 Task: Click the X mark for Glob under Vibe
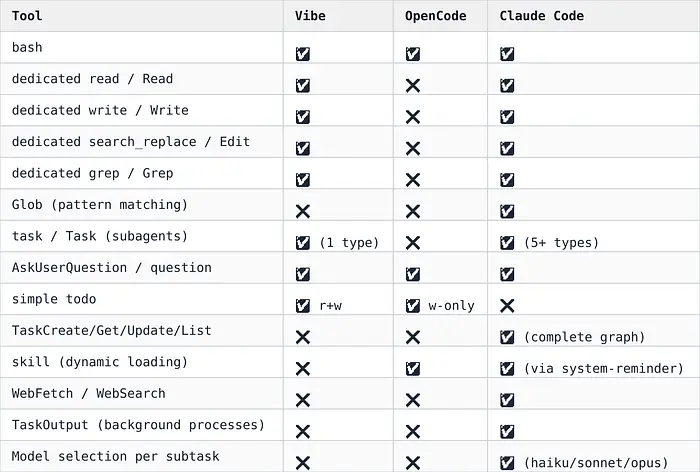[303, 212]
